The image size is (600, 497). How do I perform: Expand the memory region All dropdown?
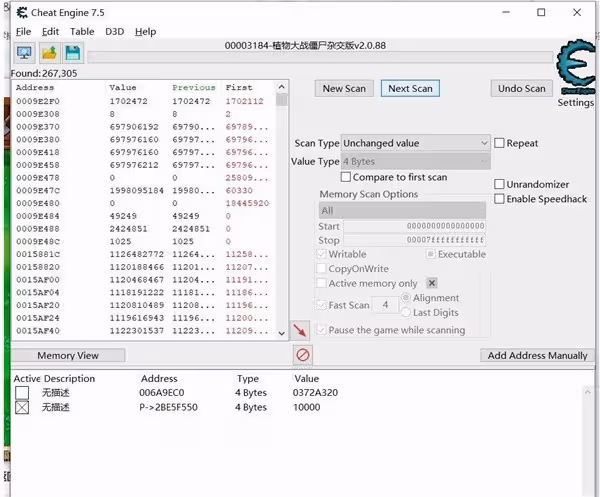pyautogui.click(x=402, y=210)
